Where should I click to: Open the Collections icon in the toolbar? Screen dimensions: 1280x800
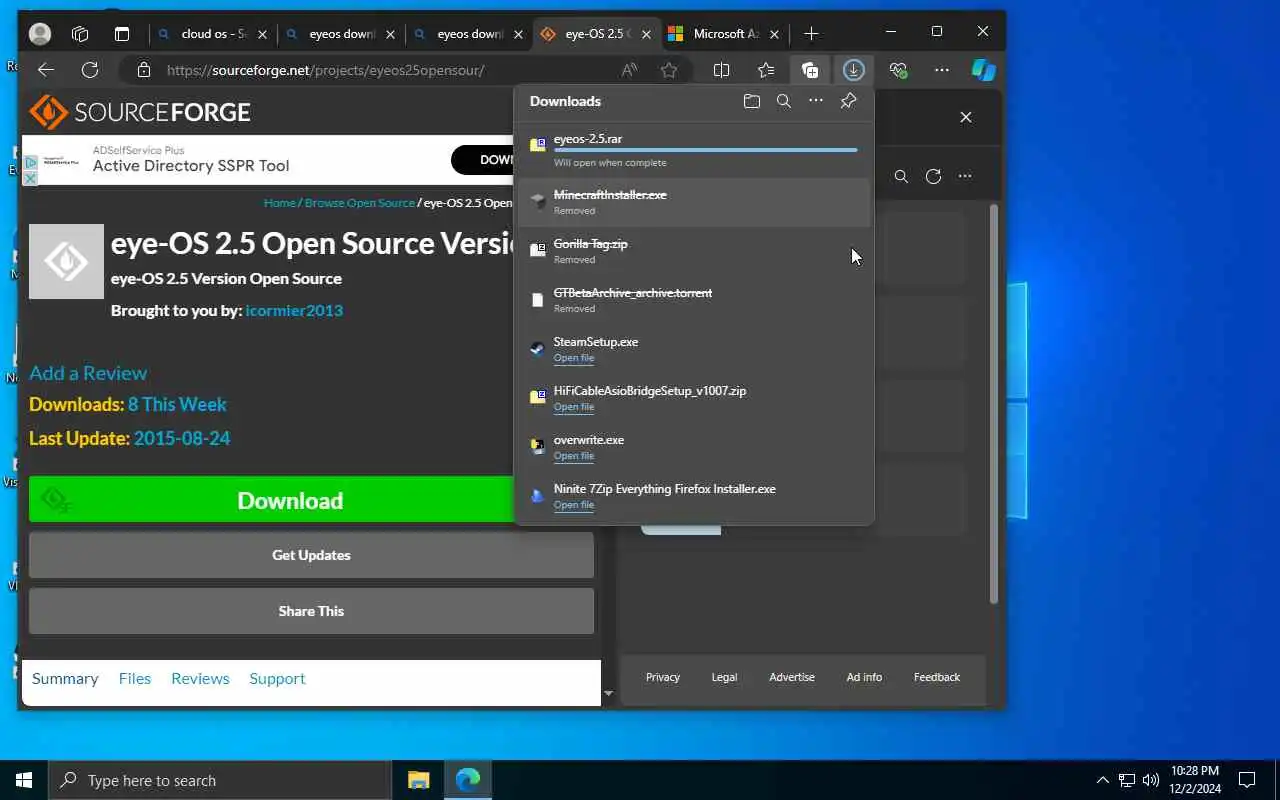[810, 70]
